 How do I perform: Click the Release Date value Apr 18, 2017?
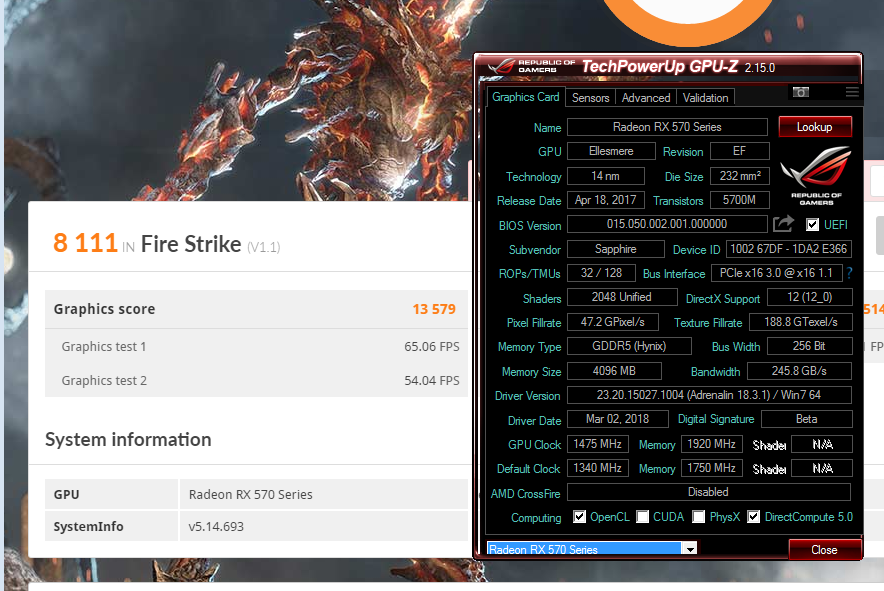(x=605, y=200)
